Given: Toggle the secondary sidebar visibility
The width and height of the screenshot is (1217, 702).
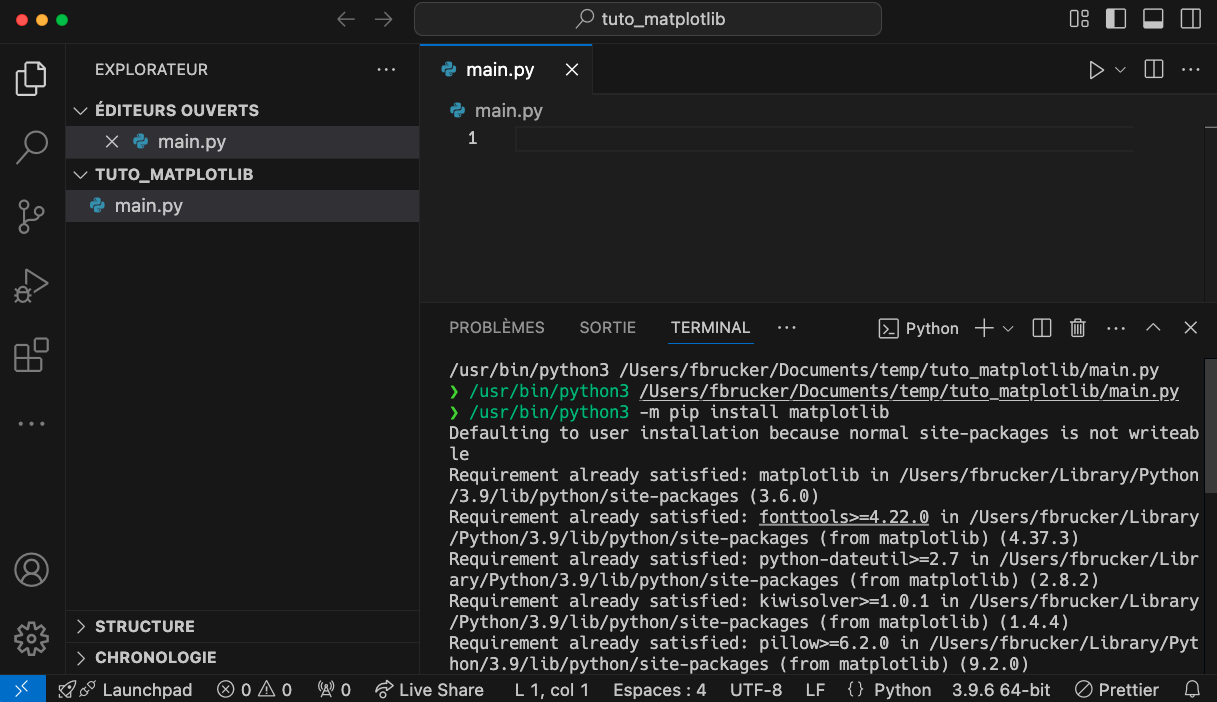Looking at the screenshot, I should pyautogui.click(x=1190, y=19).
